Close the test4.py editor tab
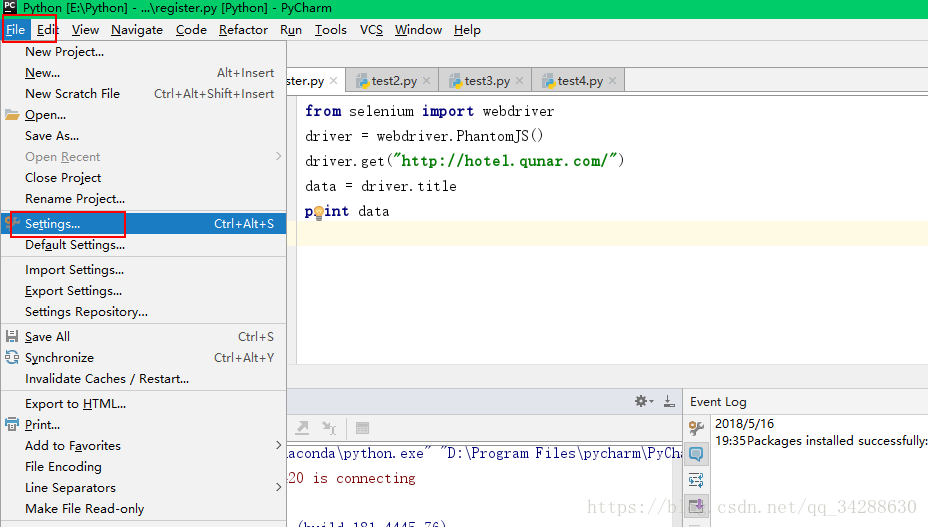928x527 pixels. (613, 81)
